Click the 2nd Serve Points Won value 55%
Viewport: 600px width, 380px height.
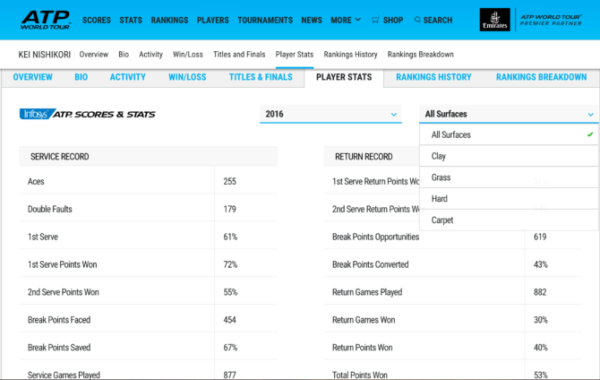[230, 292]
